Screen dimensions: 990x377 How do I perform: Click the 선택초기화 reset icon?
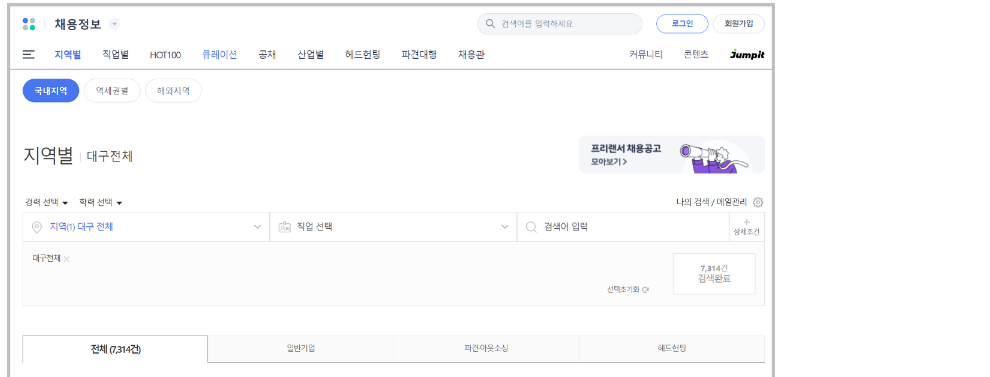(x=646, y=290)
